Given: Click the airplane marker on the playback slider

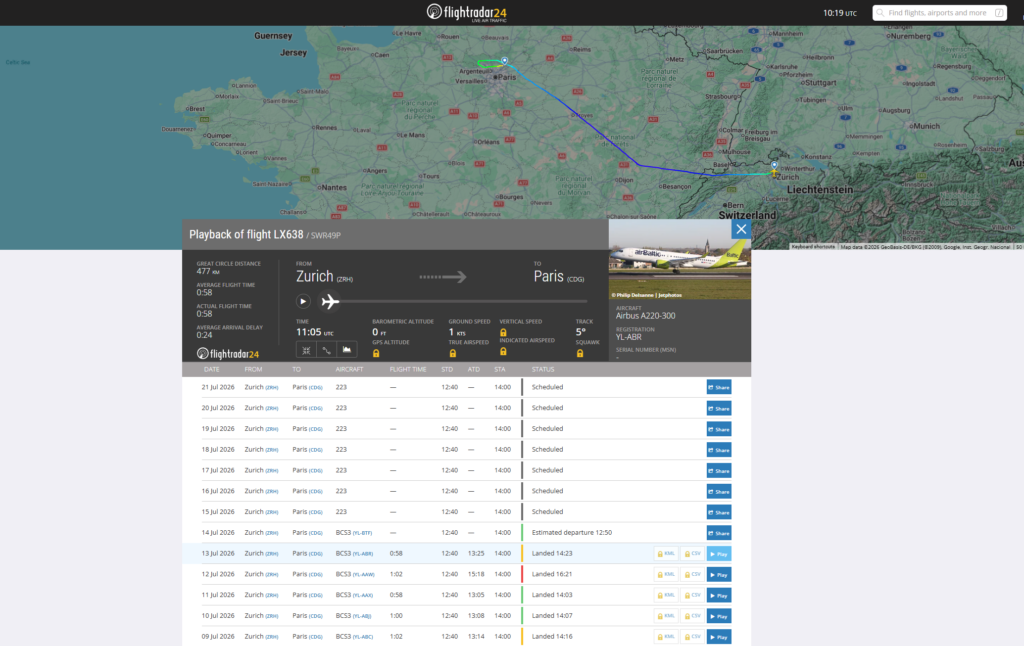Looking at the screenshot, I should tap(330, 301).
